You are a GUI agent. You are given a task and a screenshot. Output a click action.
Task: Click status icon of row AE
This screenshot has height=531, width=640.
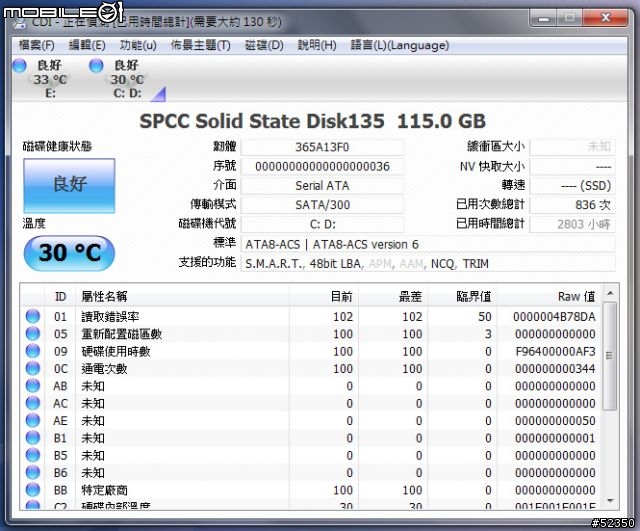(x=33, y=420)
